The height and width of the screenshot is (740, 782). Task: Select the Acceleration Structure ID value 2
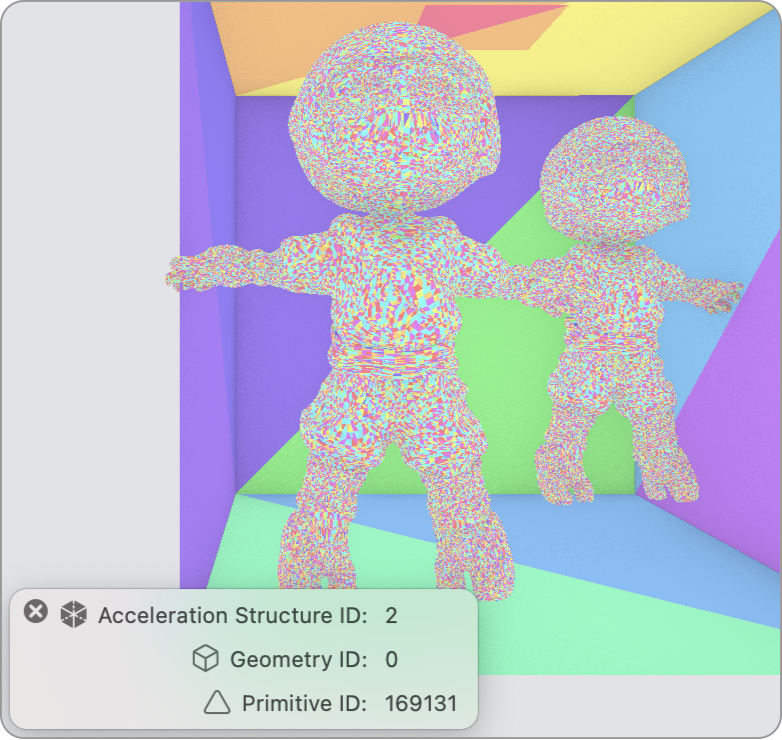pos(391,615)
